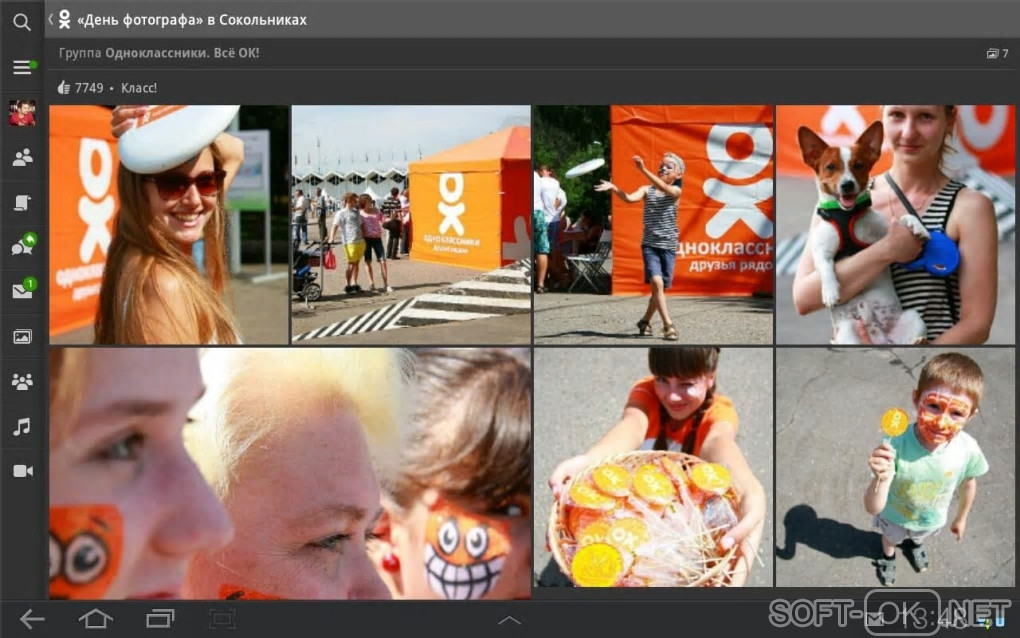Tap the thumbs-up like icon
Screen dimensions: 1020x638
pyautogui.click(x=64, y=88)
